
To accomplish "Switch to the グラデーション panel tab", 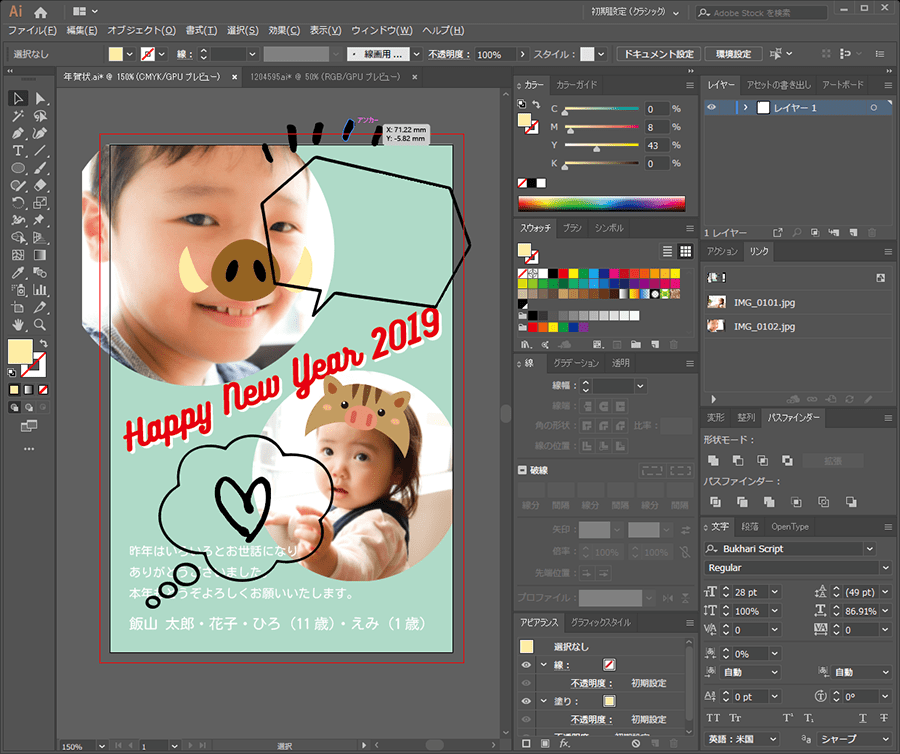I will pos(577,363).
